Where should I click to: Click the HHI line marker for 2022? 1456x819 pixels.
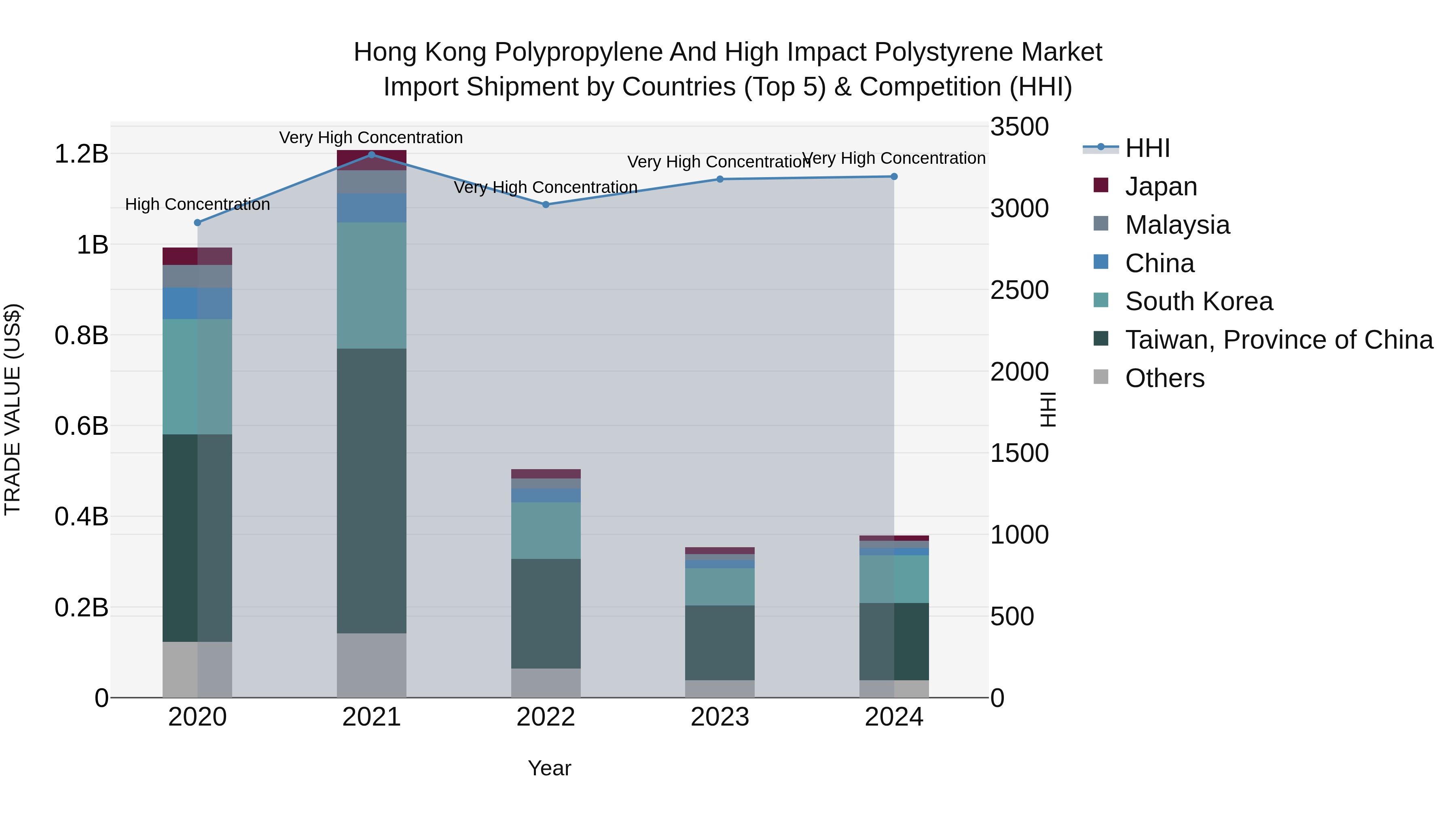point(546,205)
